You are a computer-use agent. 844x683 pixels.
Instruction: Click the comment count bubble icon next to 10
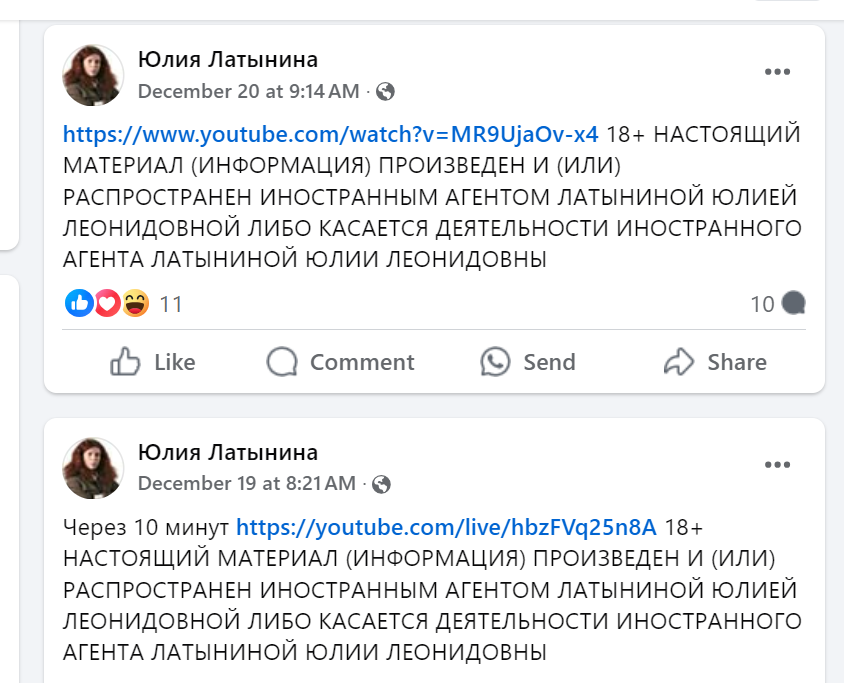click(794, 303)
